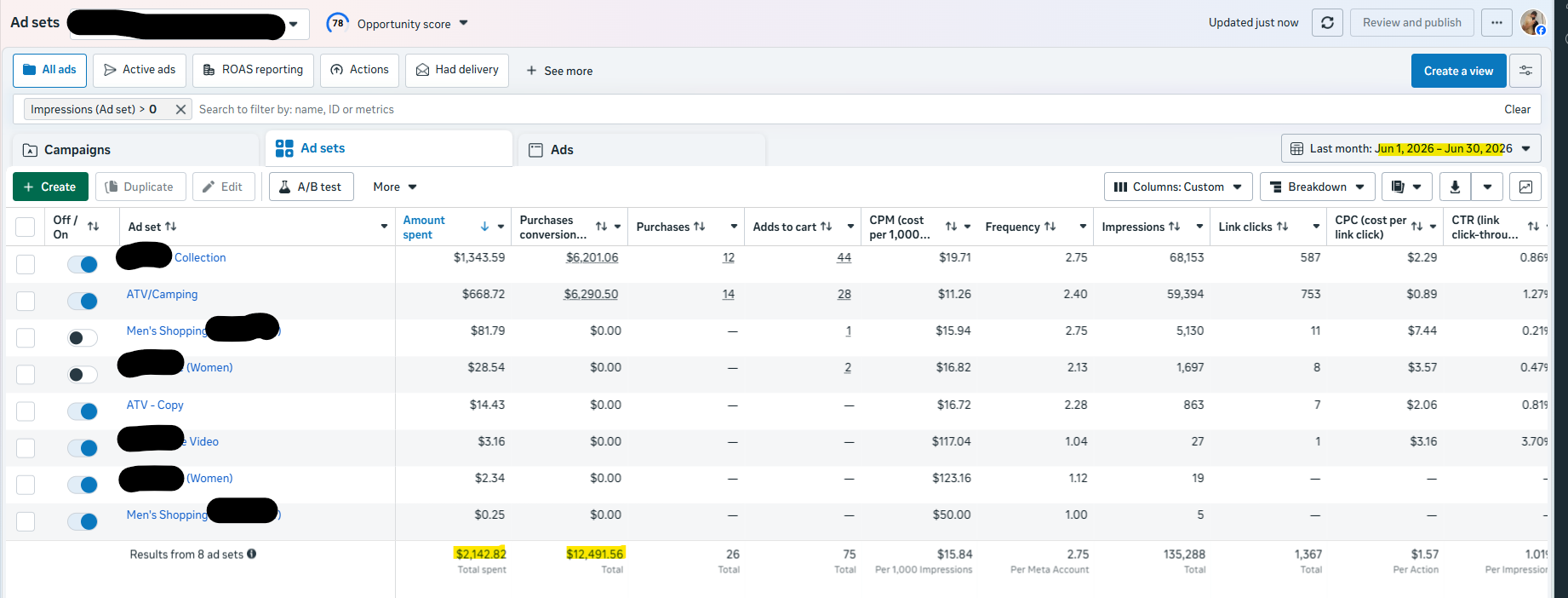
Task: Click the Duplicate button
Action: point(139,187)
